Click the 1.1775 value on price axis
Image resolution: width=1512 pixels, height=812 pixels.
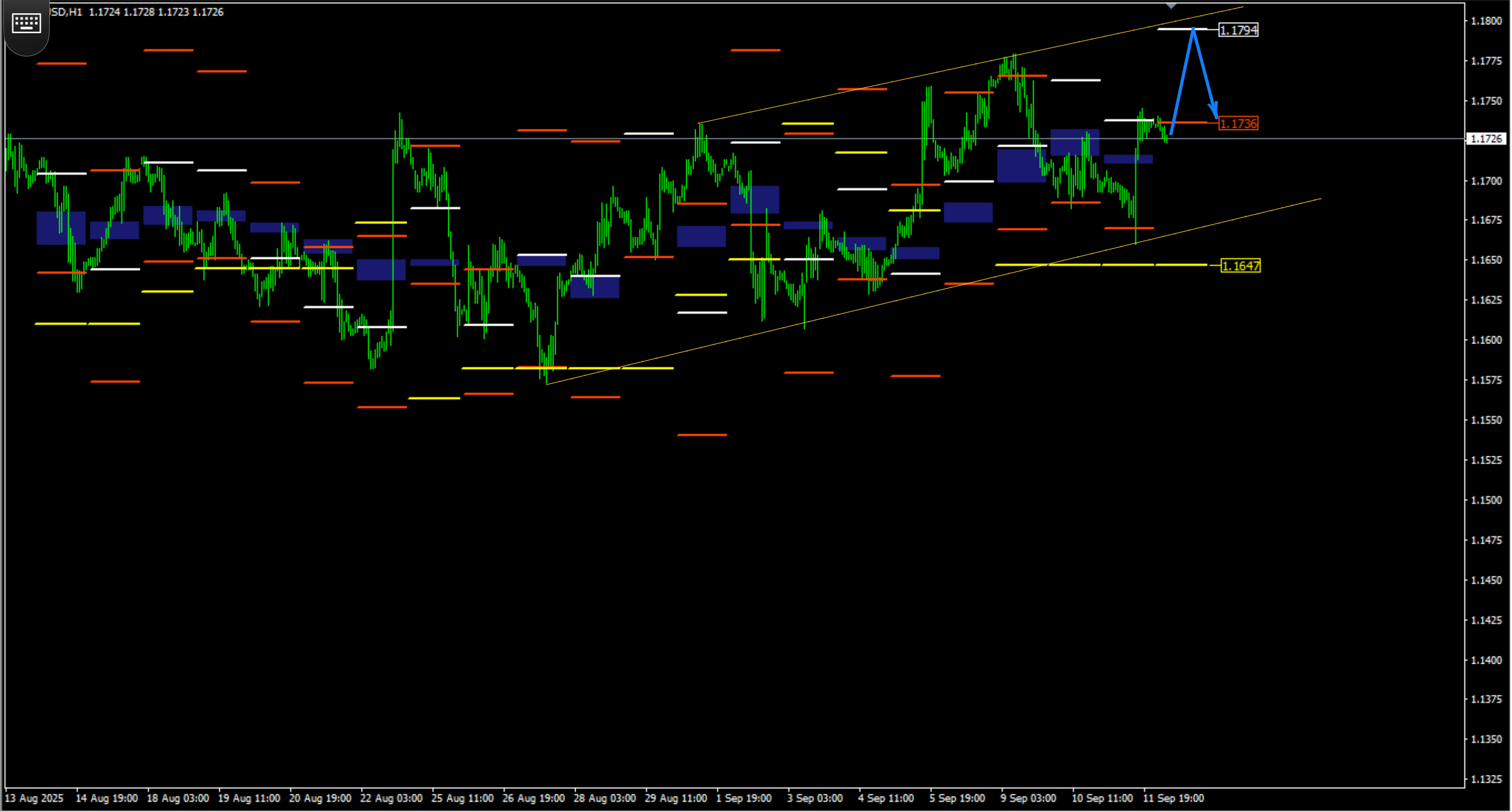(1486, 60)
